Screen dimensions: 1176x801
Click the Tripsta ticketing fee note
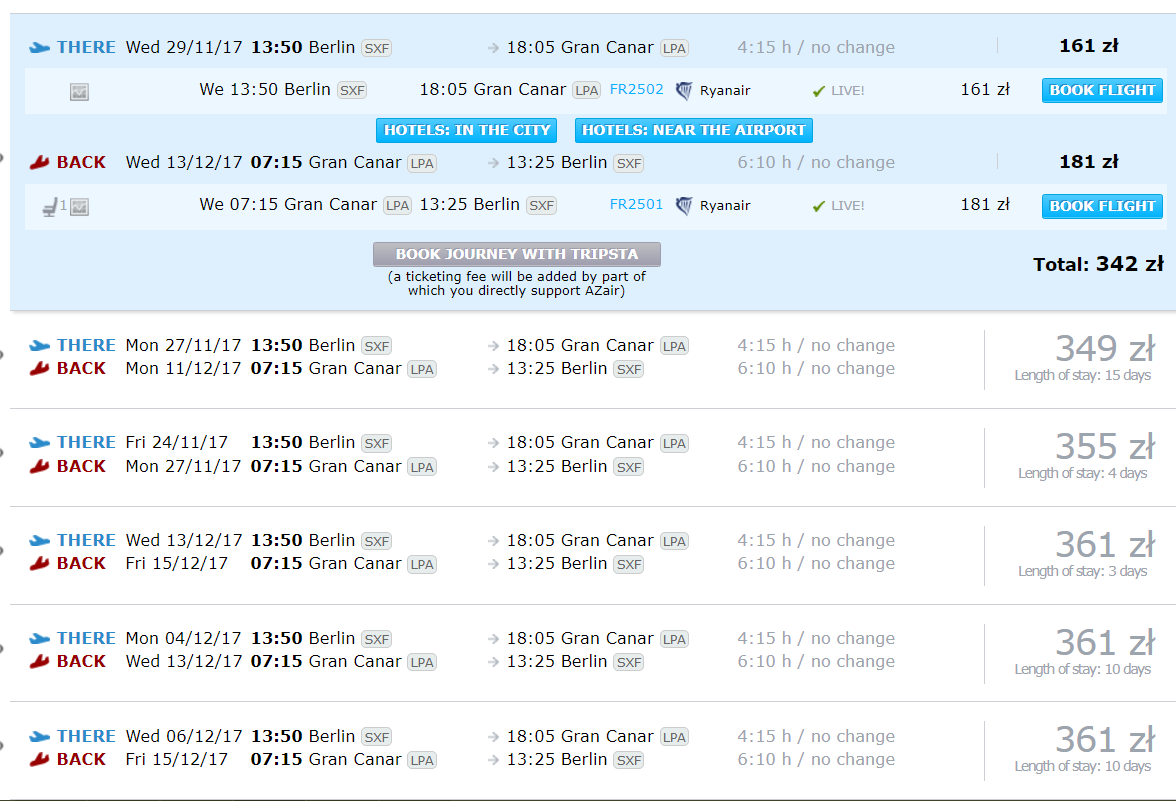pos(517,284)
